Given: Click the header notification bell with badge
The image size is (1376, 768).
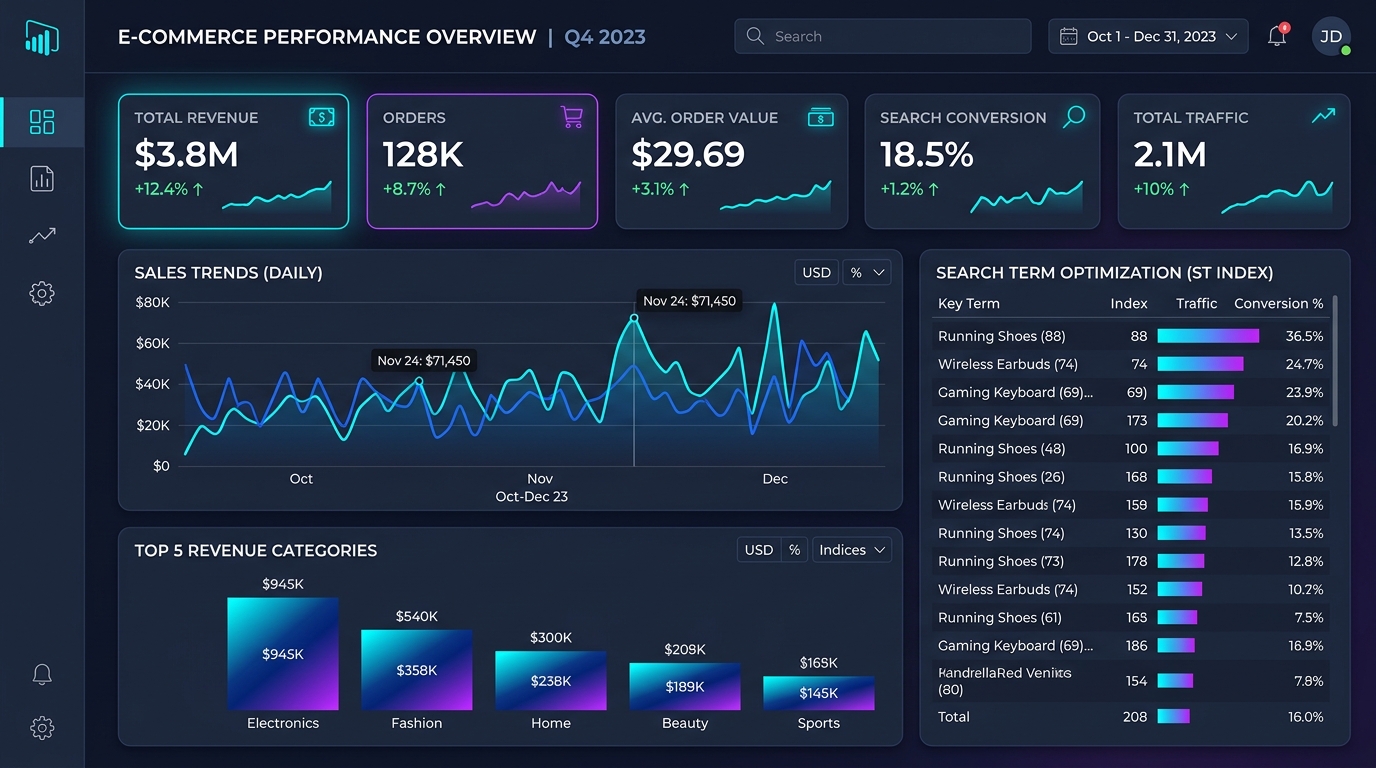Looking at the screenshot, I should pyautogui.click(x=1277, y=36).
